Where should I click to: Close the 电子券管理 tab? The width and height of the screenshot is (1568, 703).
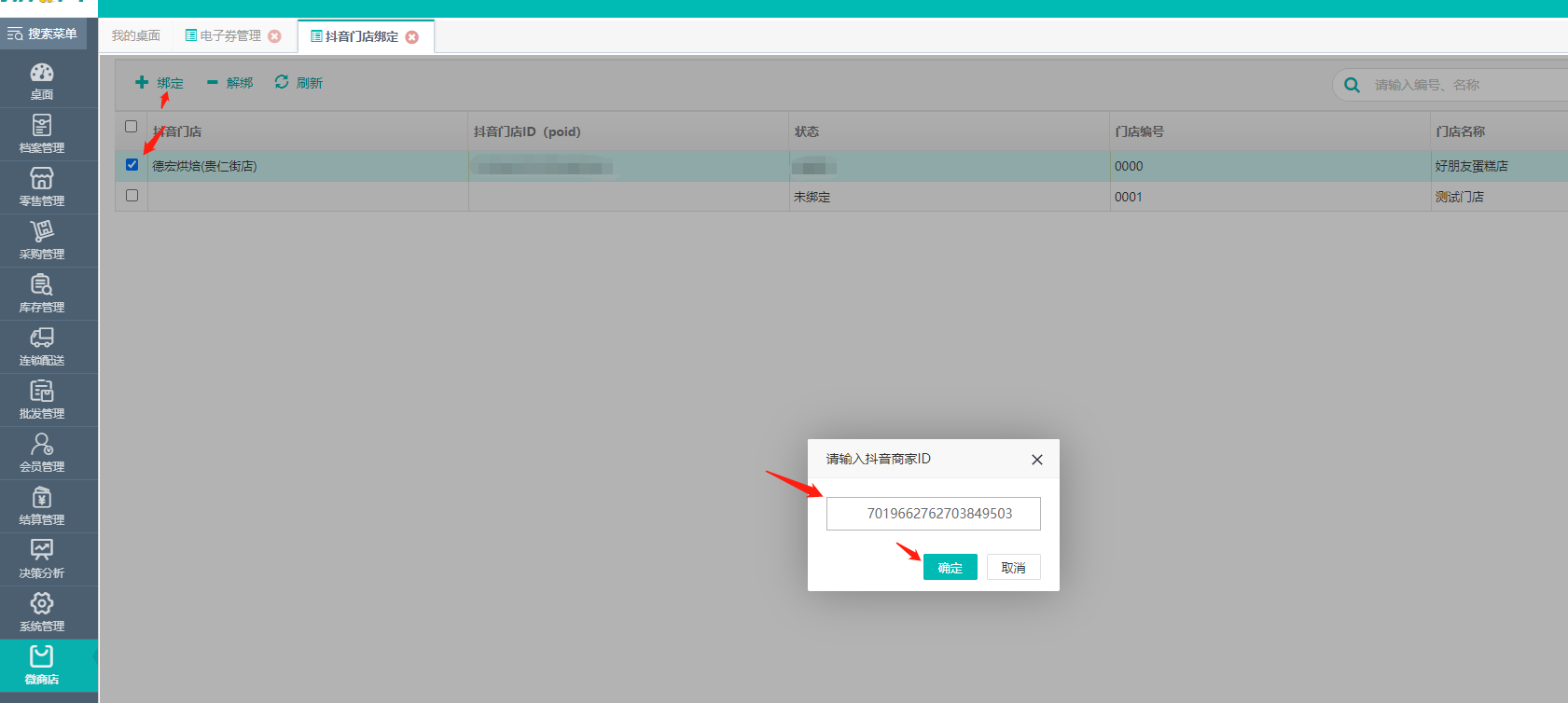[274, 36]
